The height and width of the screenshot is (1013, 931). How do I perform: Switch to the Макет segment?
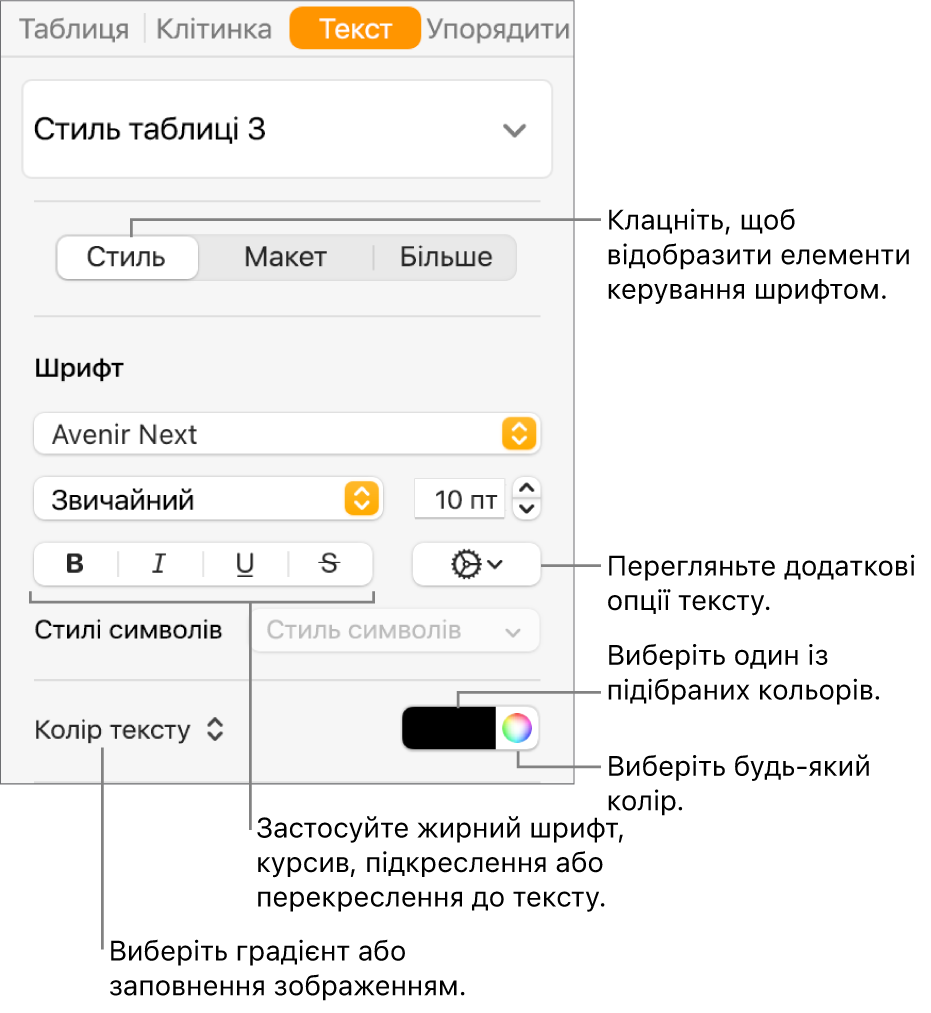(x=285, y=257)
